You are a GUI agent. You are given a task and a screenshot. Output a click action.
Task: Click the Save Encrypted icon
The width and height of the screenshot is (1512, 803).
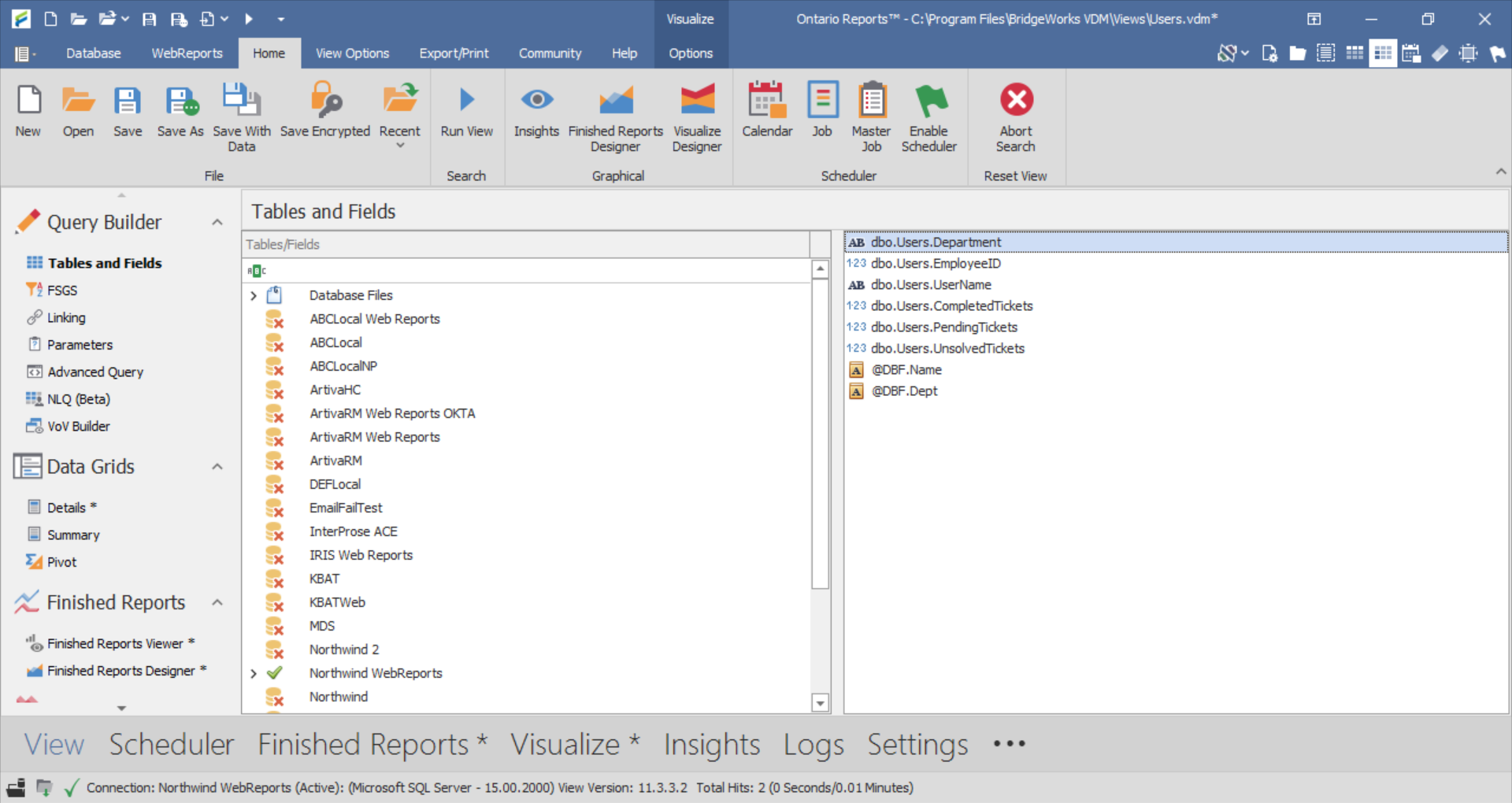coord(325,110)
